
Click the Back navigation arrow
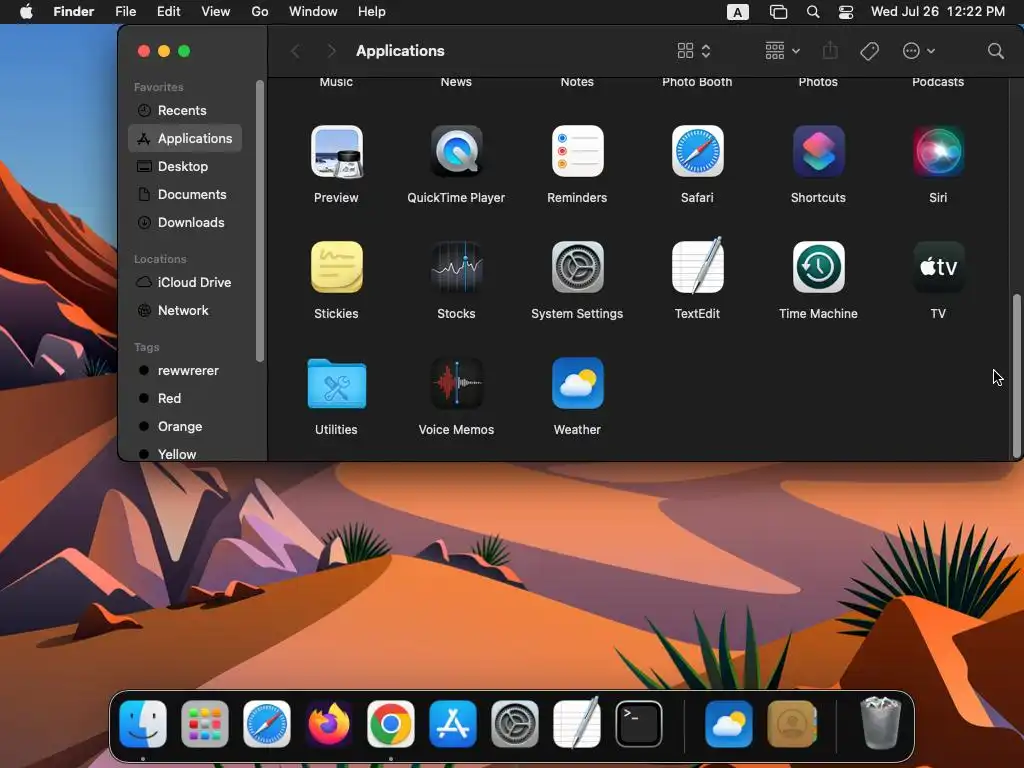coord(295,51)
